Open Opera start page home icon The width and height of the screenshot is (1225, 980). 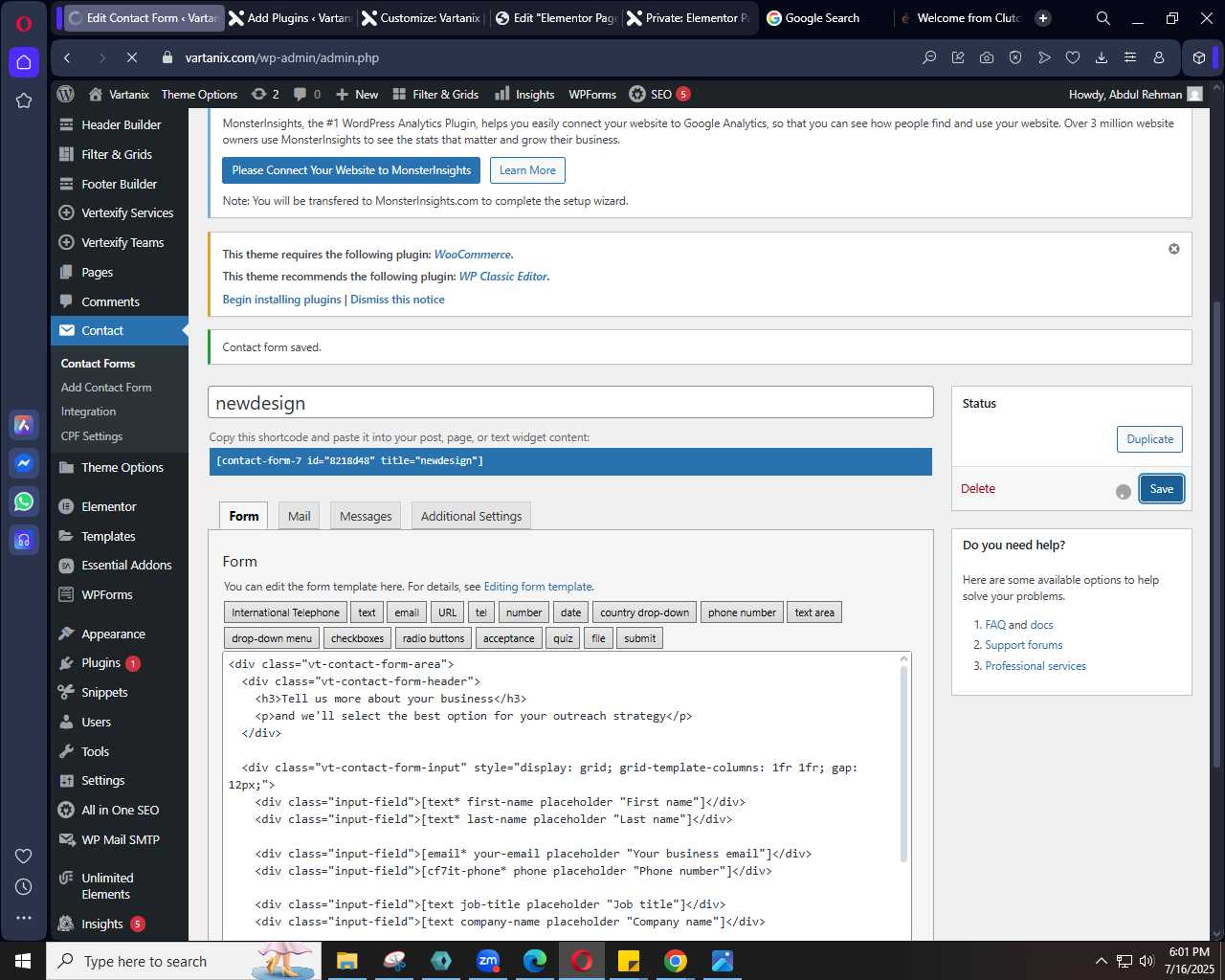24,62
